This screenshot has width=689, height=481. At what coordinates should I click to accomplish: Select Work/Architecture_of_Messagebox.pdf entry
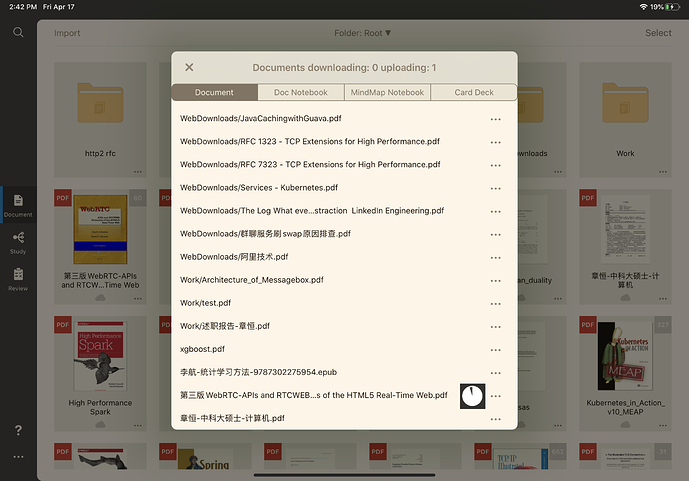[252, 280]
